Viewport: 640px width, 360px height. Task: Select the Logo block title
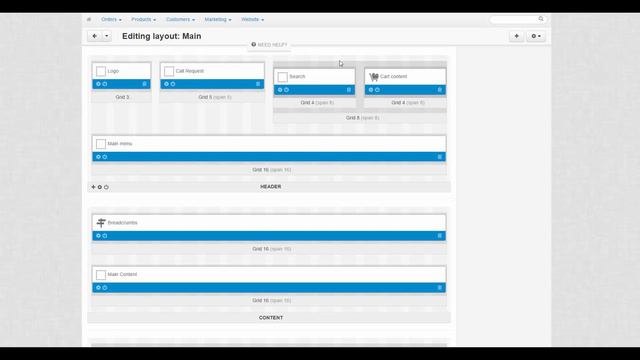(x=113, y=71)
